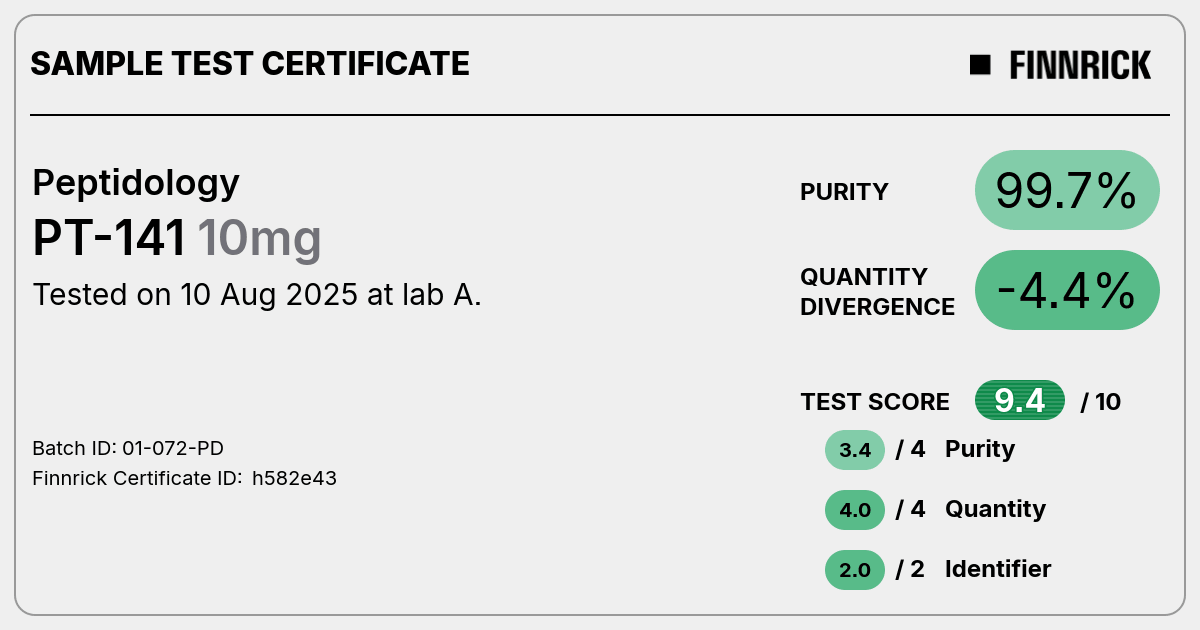Click the Peptidology vendor name
The image size is (1200, 630).
(x=136, y=183)
